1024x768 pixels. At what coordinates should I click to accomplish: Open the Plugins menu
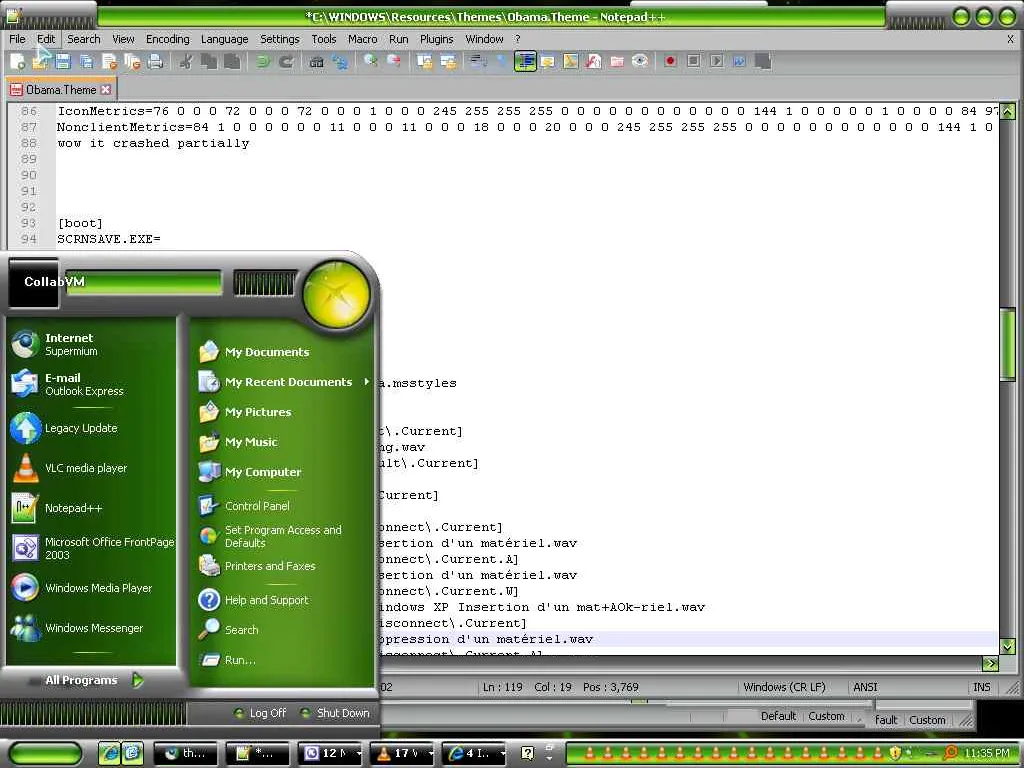pyautogui.click(x=436, y=39)
